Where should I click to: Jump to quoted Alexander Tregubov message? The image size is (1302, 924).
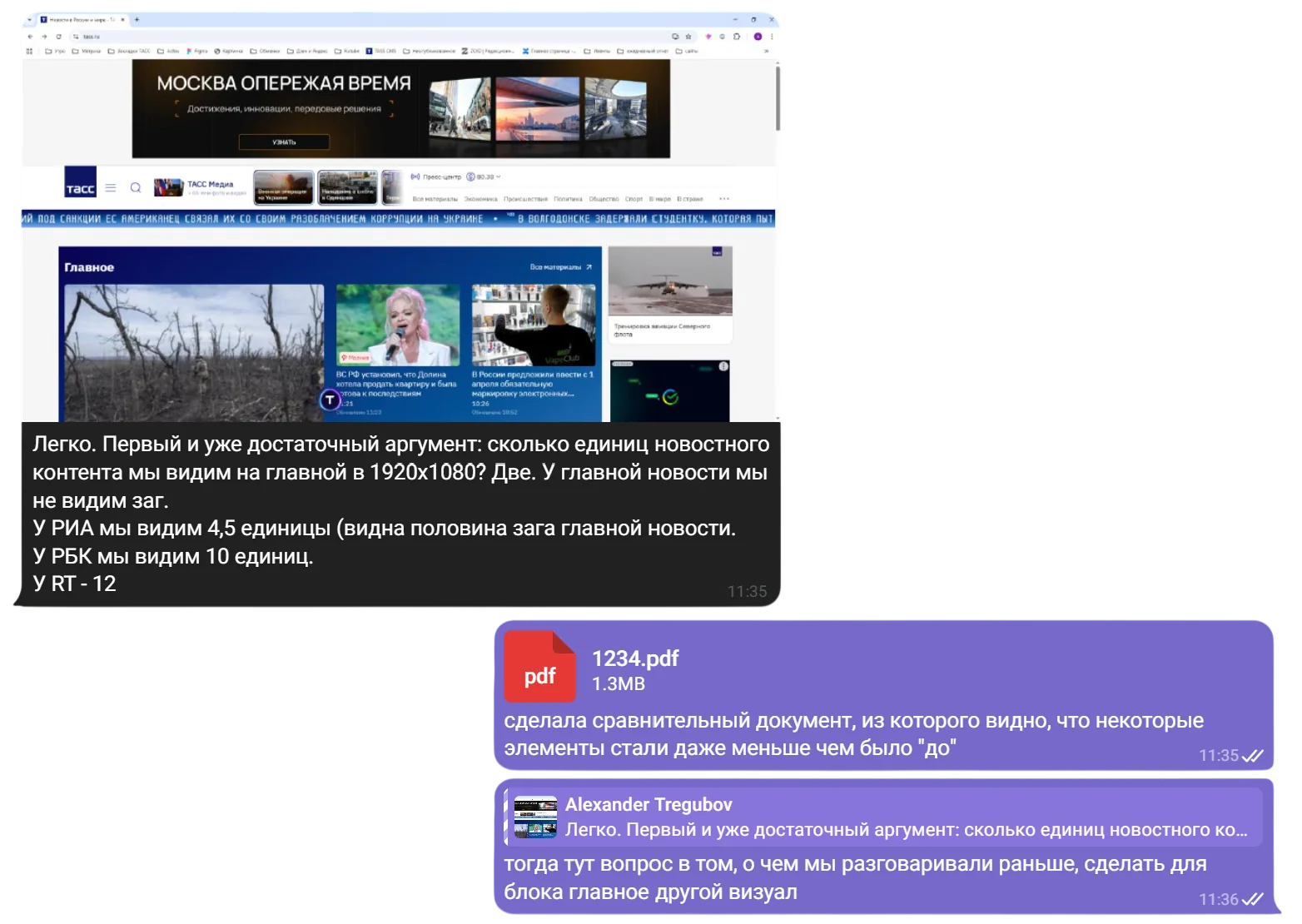click(883, 817)
